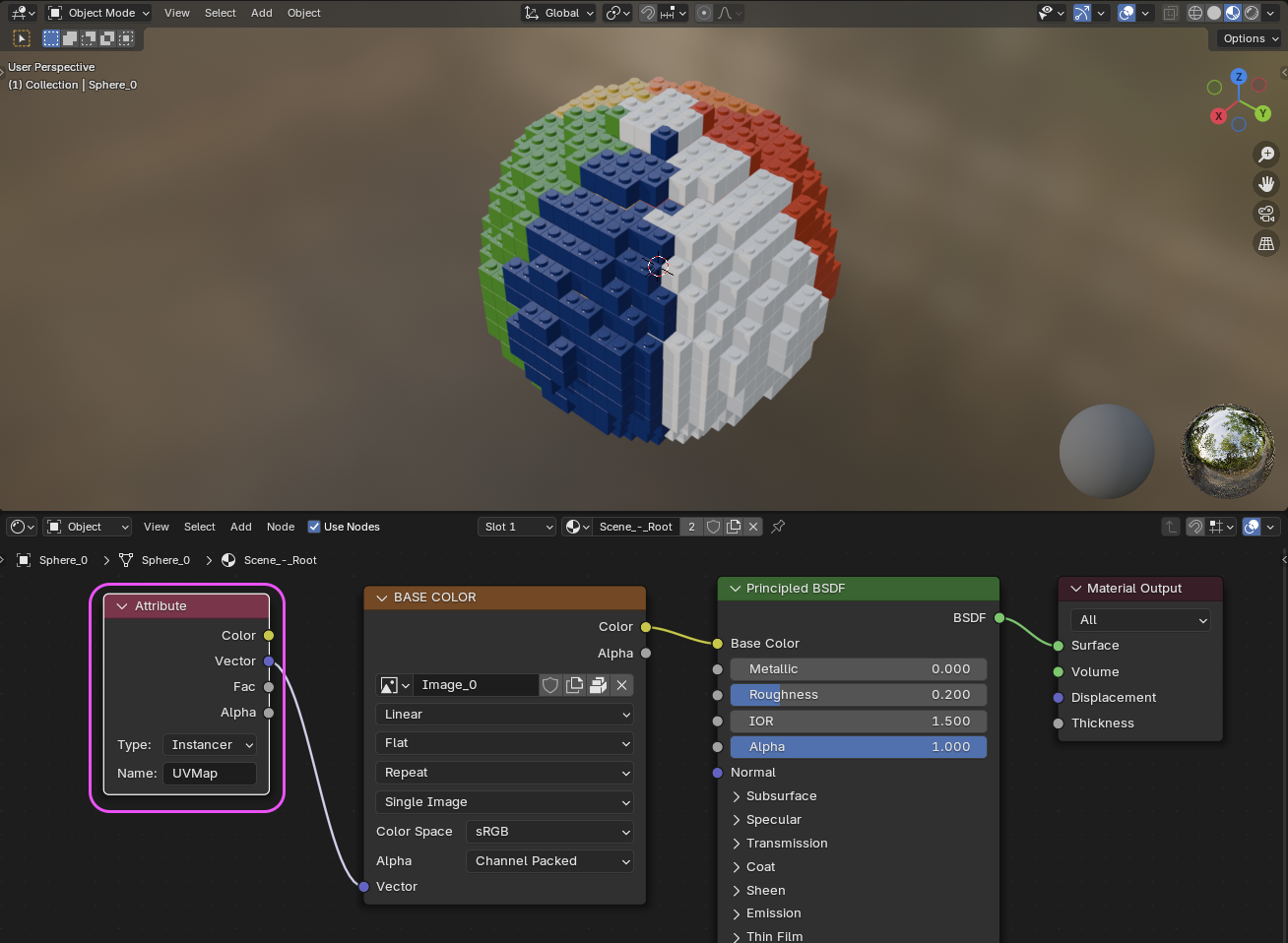Choose the Invert selection mode icon

(x=107, y=38)
